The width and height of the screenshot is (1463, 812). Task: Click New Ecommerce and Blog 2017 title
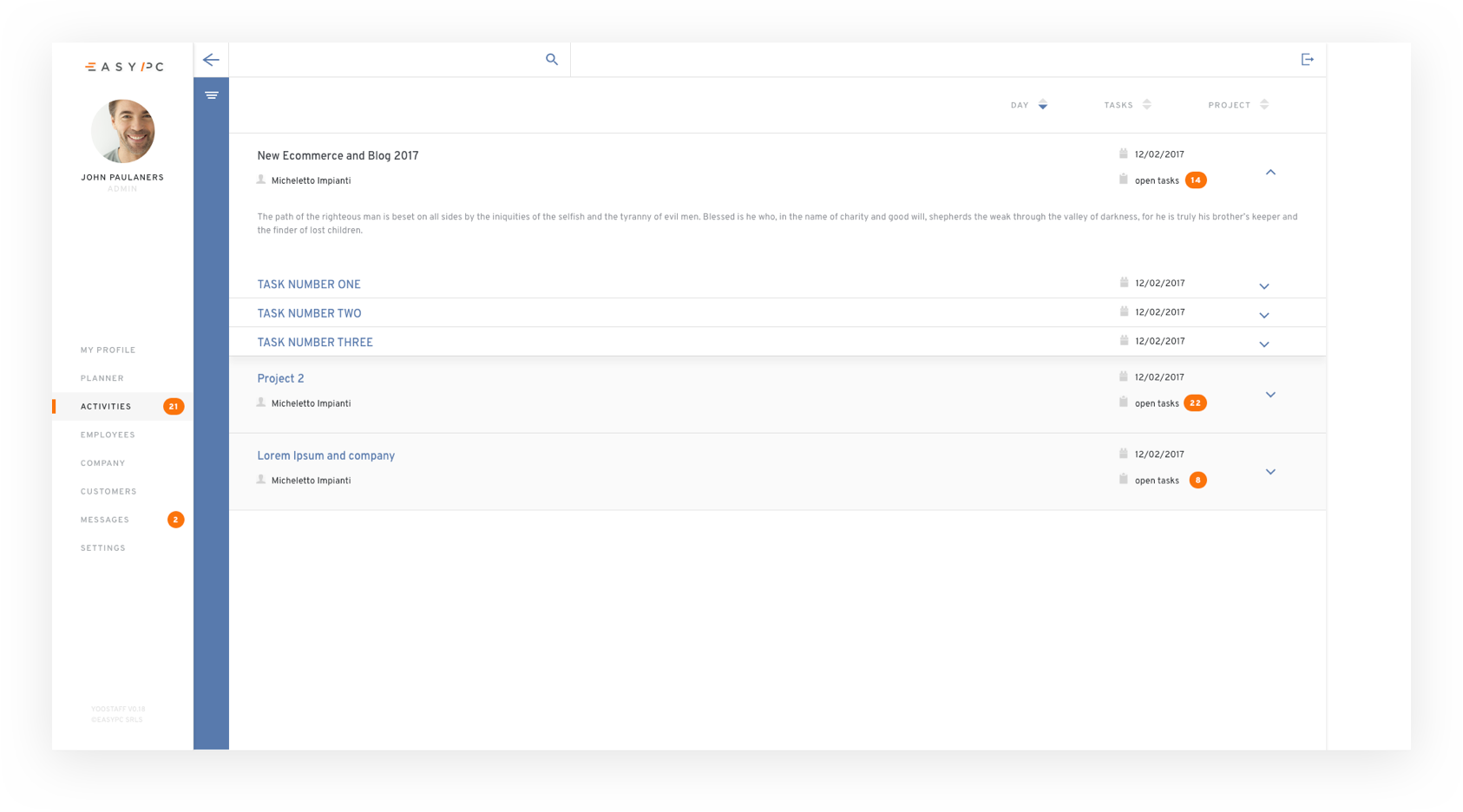pyautogui.click(x=338, y=156)
